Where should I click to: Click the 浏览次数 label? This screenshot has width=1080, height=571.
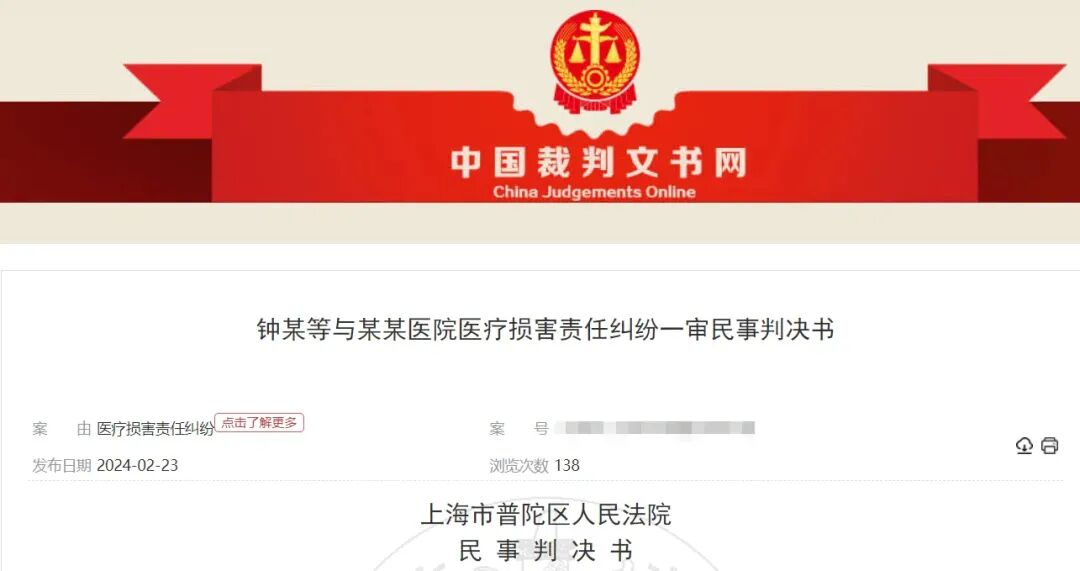pos(519,466)
